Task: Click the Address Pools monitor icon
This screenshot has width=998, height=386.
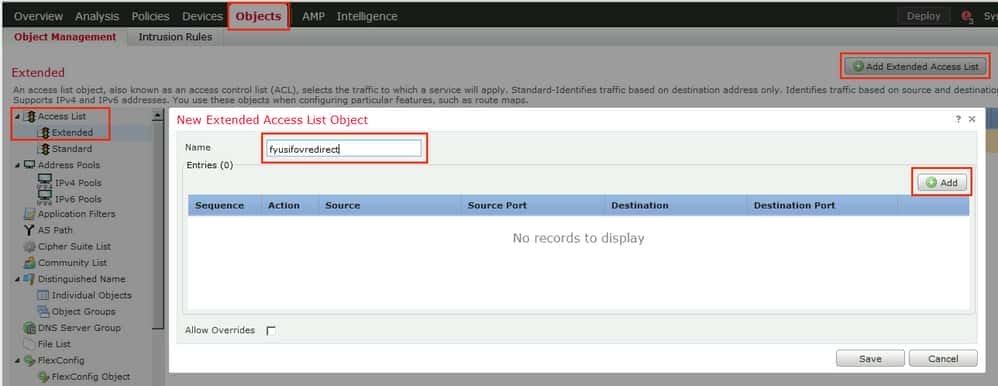Action: point(29,165)
